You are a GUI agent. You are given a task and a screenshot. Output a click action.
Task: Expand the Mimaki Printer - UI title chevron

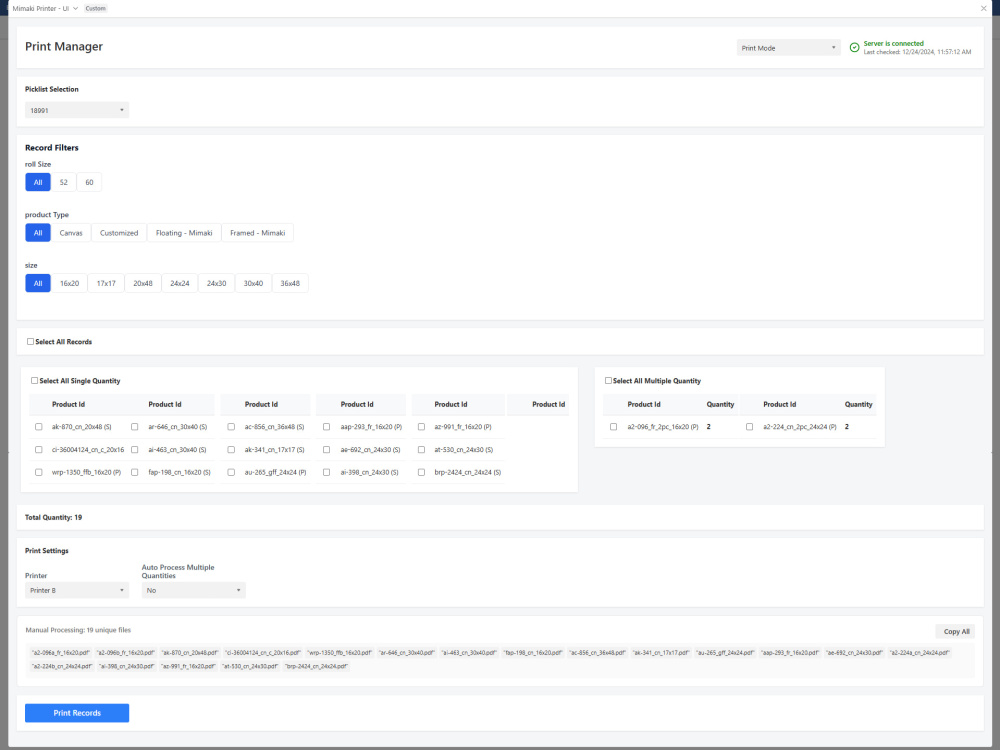pyautogui.click(x=75, y=8)
